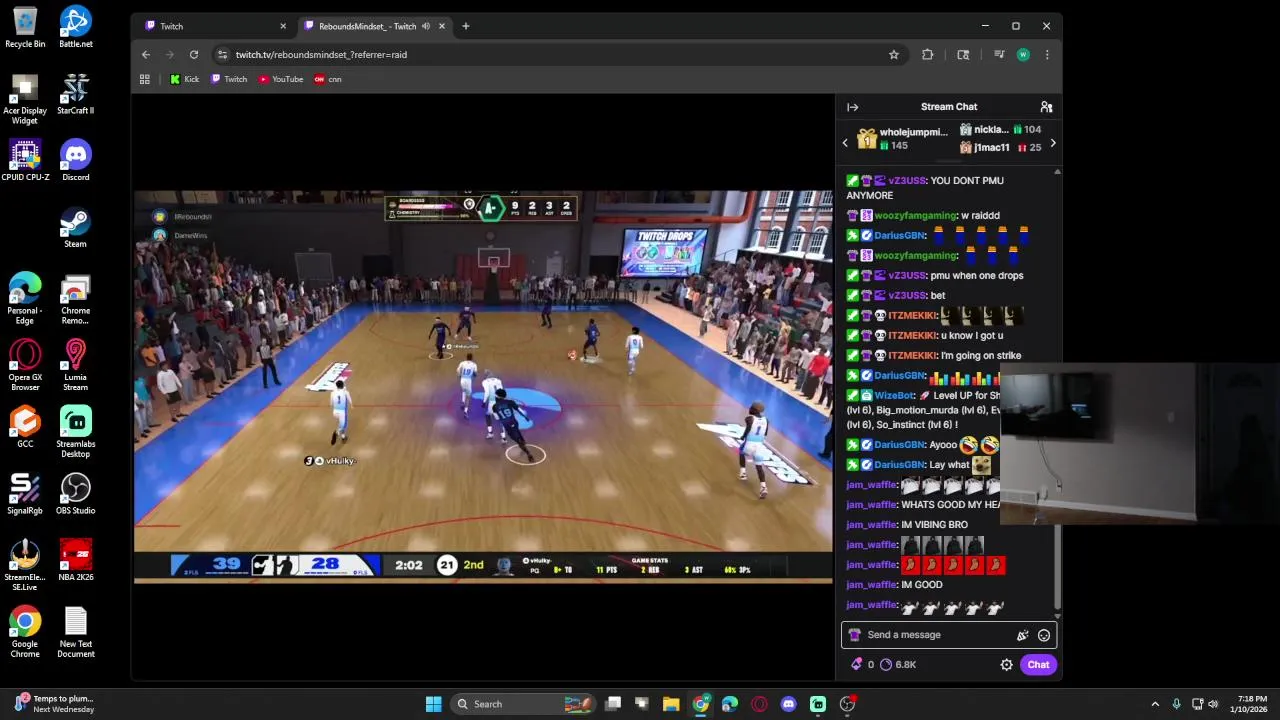Close the first Twitch tab
Screen dimensions: 1280x720
(x=283, y=26)
